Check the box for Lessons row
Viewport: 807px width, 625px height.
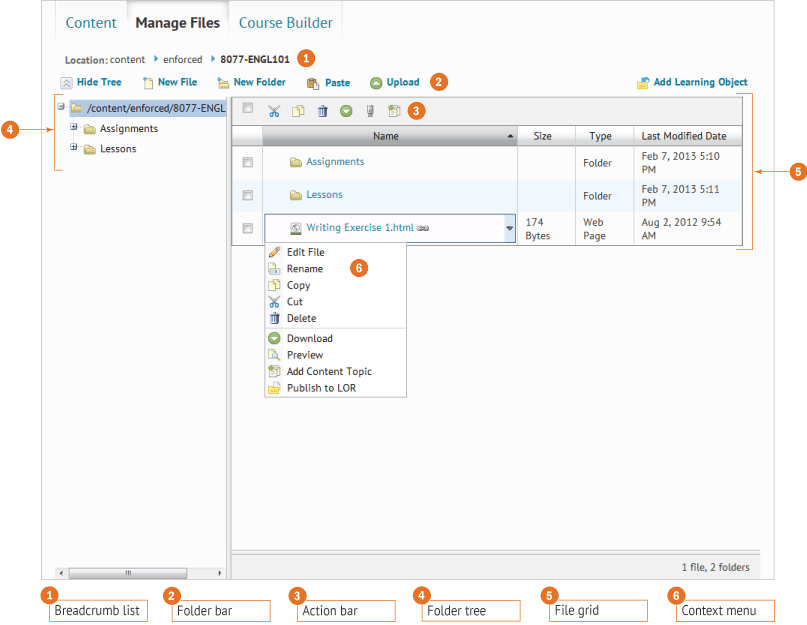[248, 195]
